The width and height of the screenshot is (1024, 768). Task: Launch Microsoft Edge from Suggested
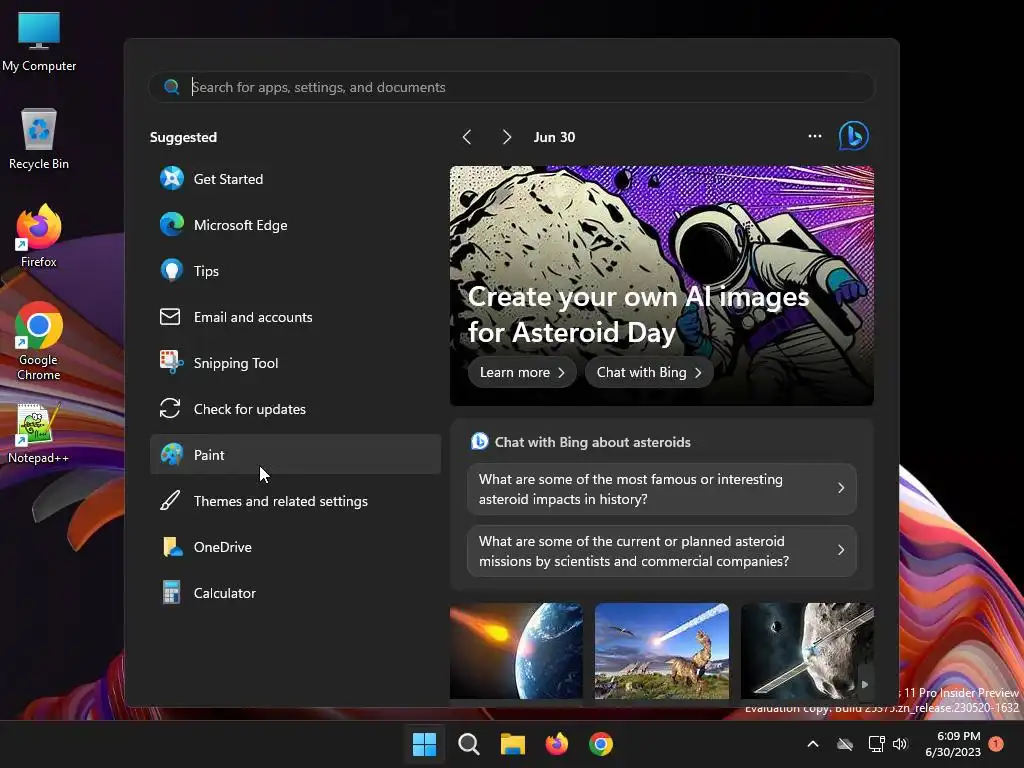pos(295,225)
